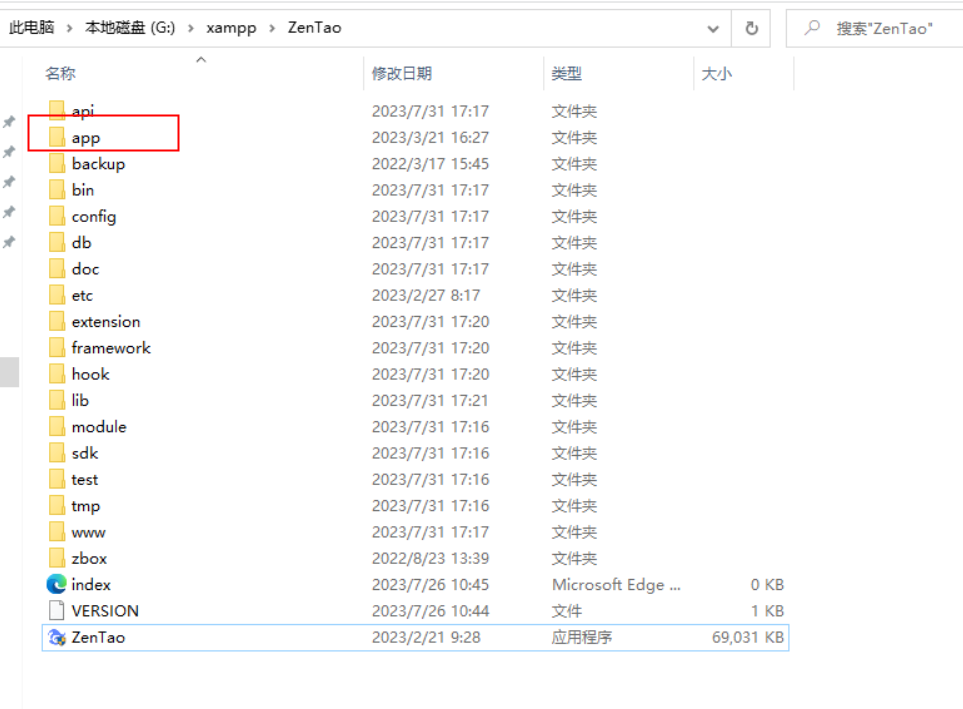Sort files by the 修改日期 column header

click(402, 74)
